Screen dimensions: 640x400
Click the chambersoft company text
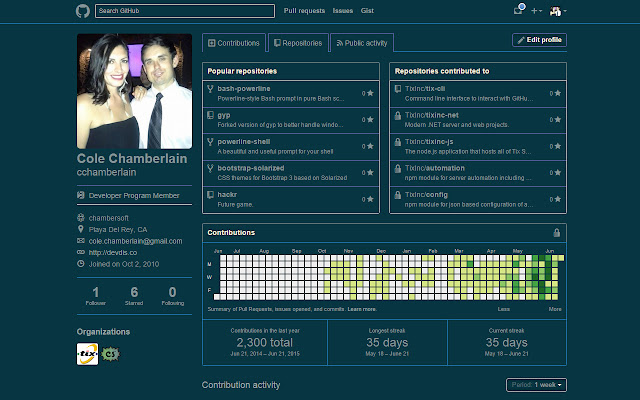109,218
